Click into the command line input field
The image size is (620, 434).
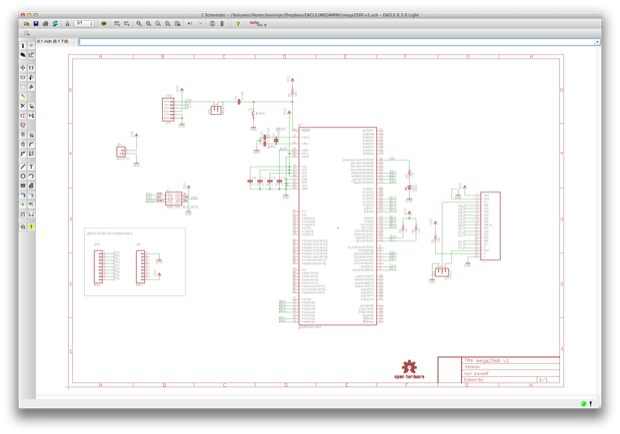[336, 42]
